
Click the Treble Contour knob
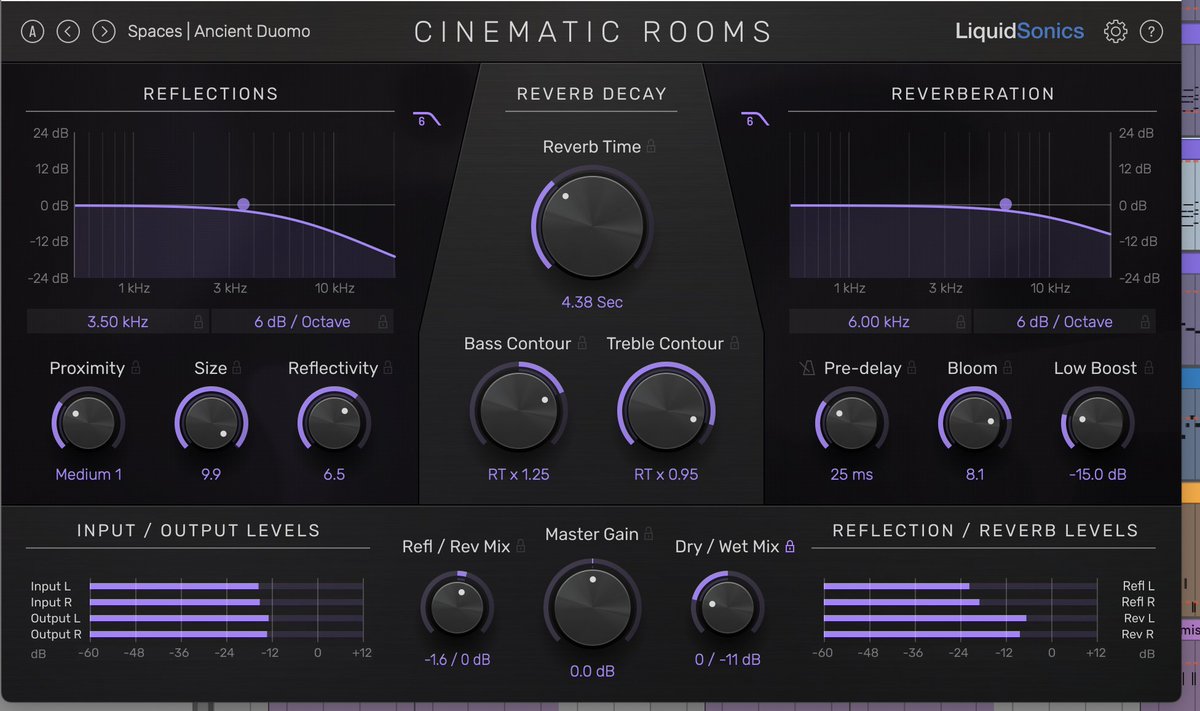[666, 410]
